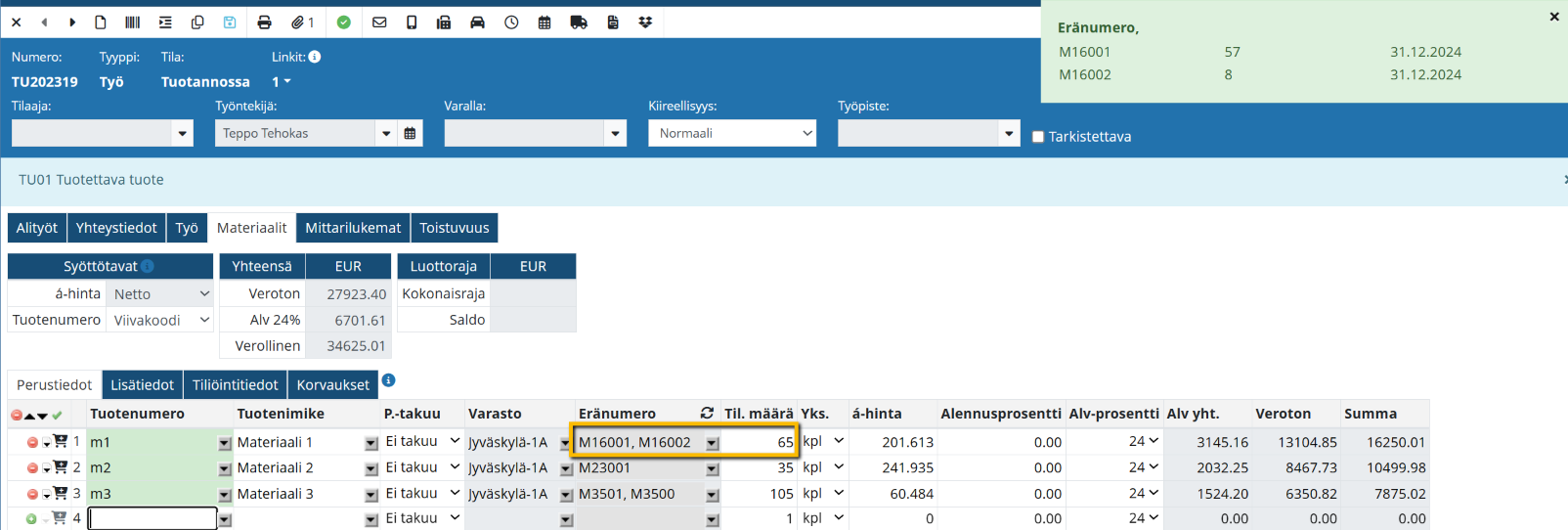
Task: Click the Dropbox icon in toolbar
Action: 645,22
